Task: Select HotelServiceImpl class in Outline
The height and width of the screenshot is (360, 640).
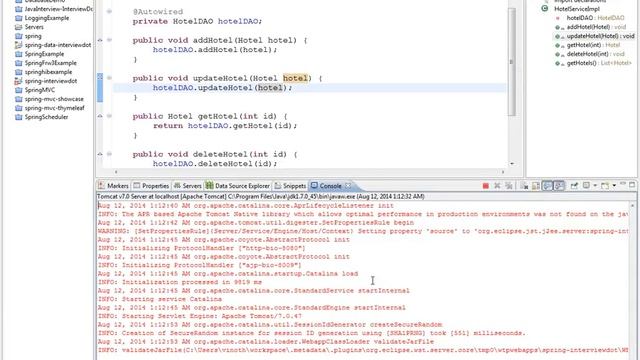Action: coord(577,9)
